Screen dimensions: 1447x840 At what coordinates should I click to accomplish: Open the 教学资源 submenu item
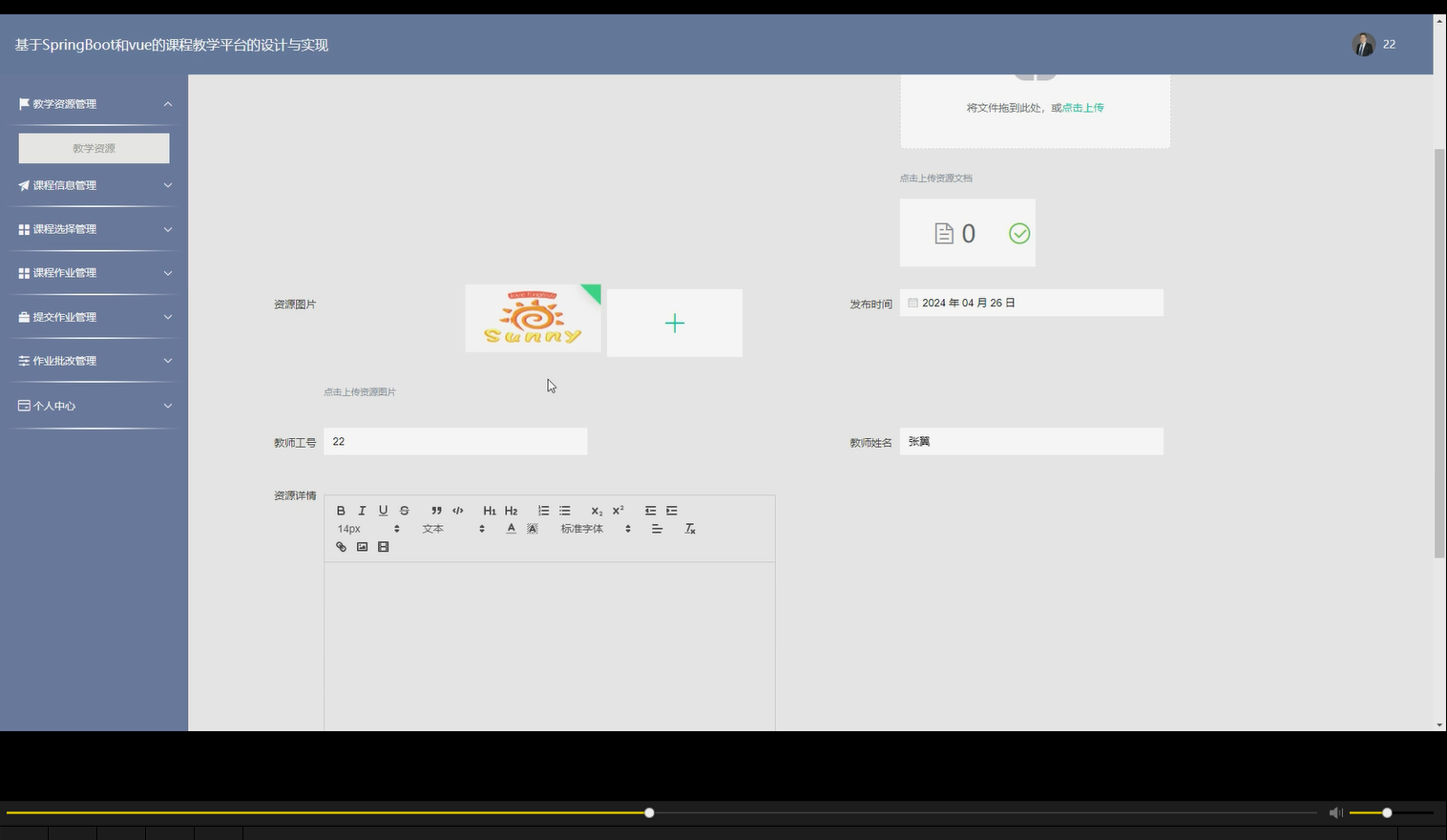[x=94, y=148]
